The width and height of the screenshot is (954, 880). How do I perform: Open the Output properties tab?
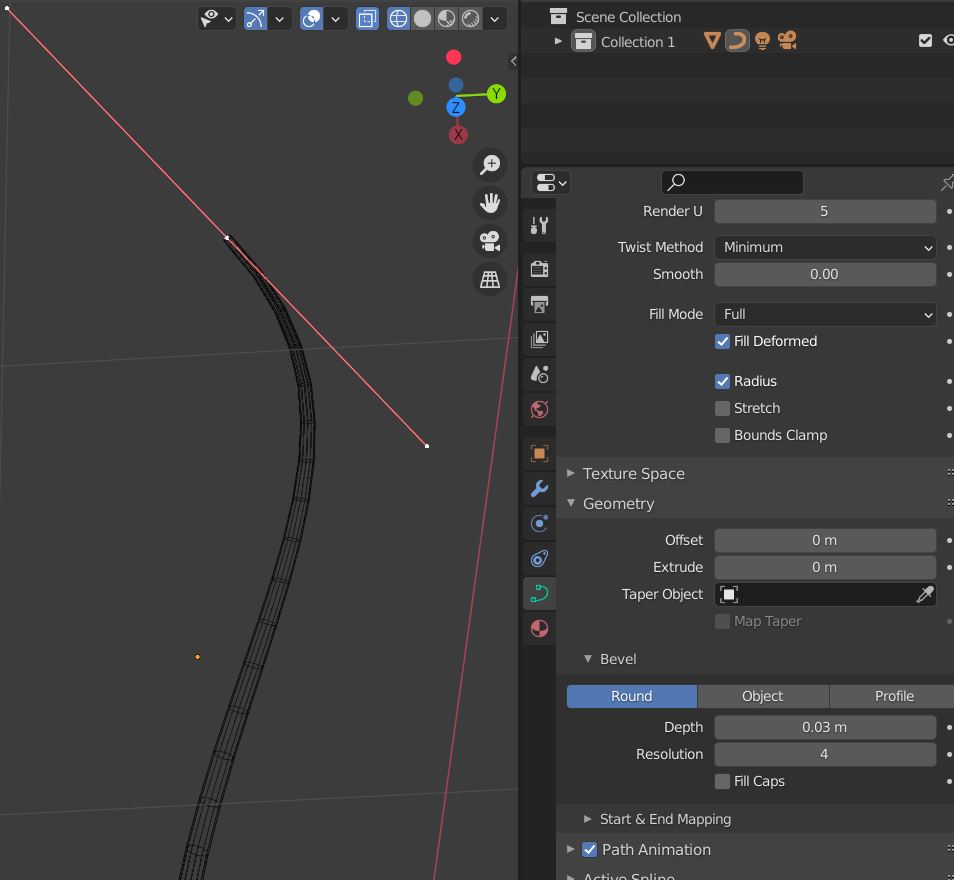[540, 304]
